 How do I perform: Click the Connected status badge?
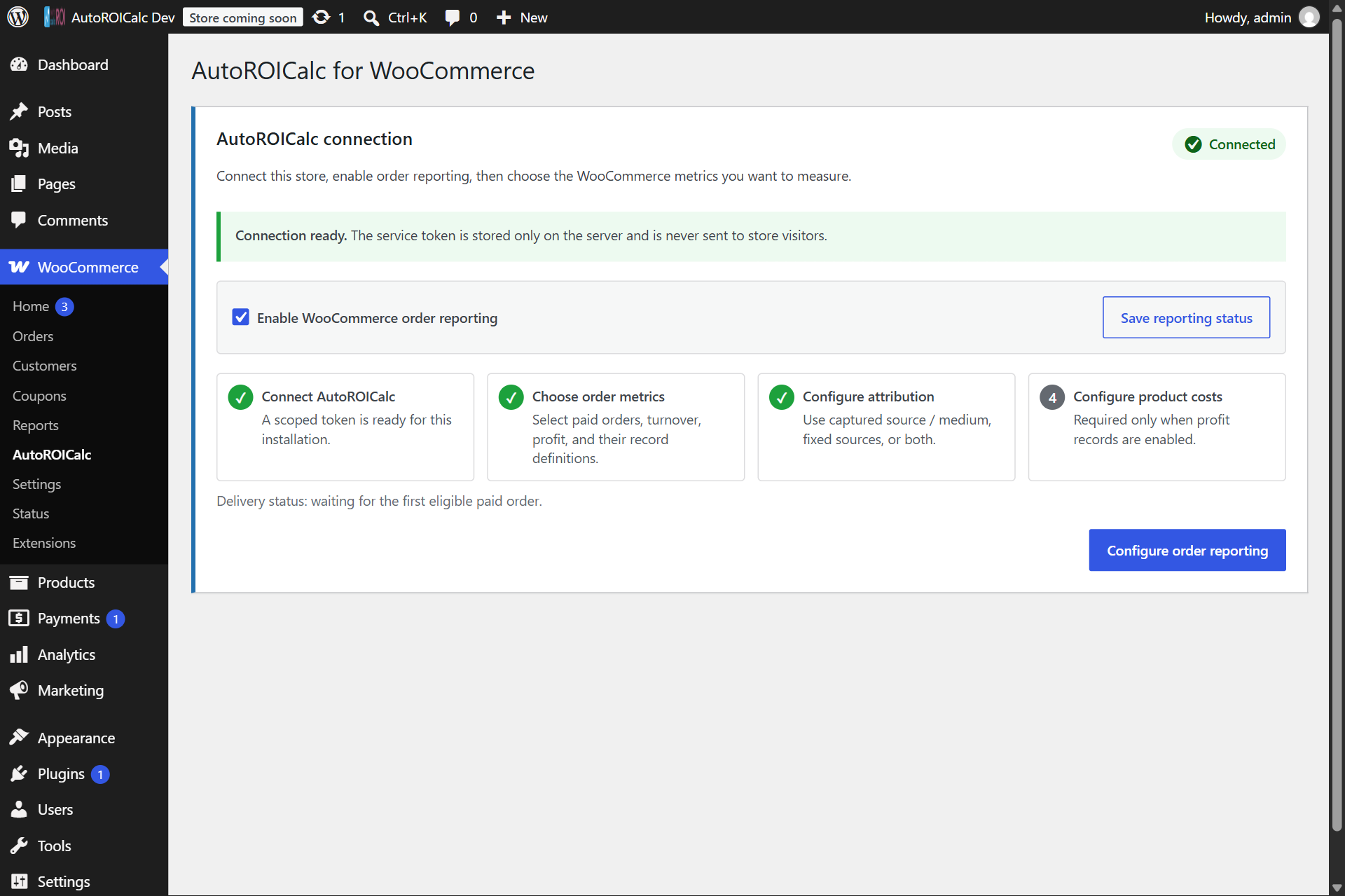tap(1229, 144)
